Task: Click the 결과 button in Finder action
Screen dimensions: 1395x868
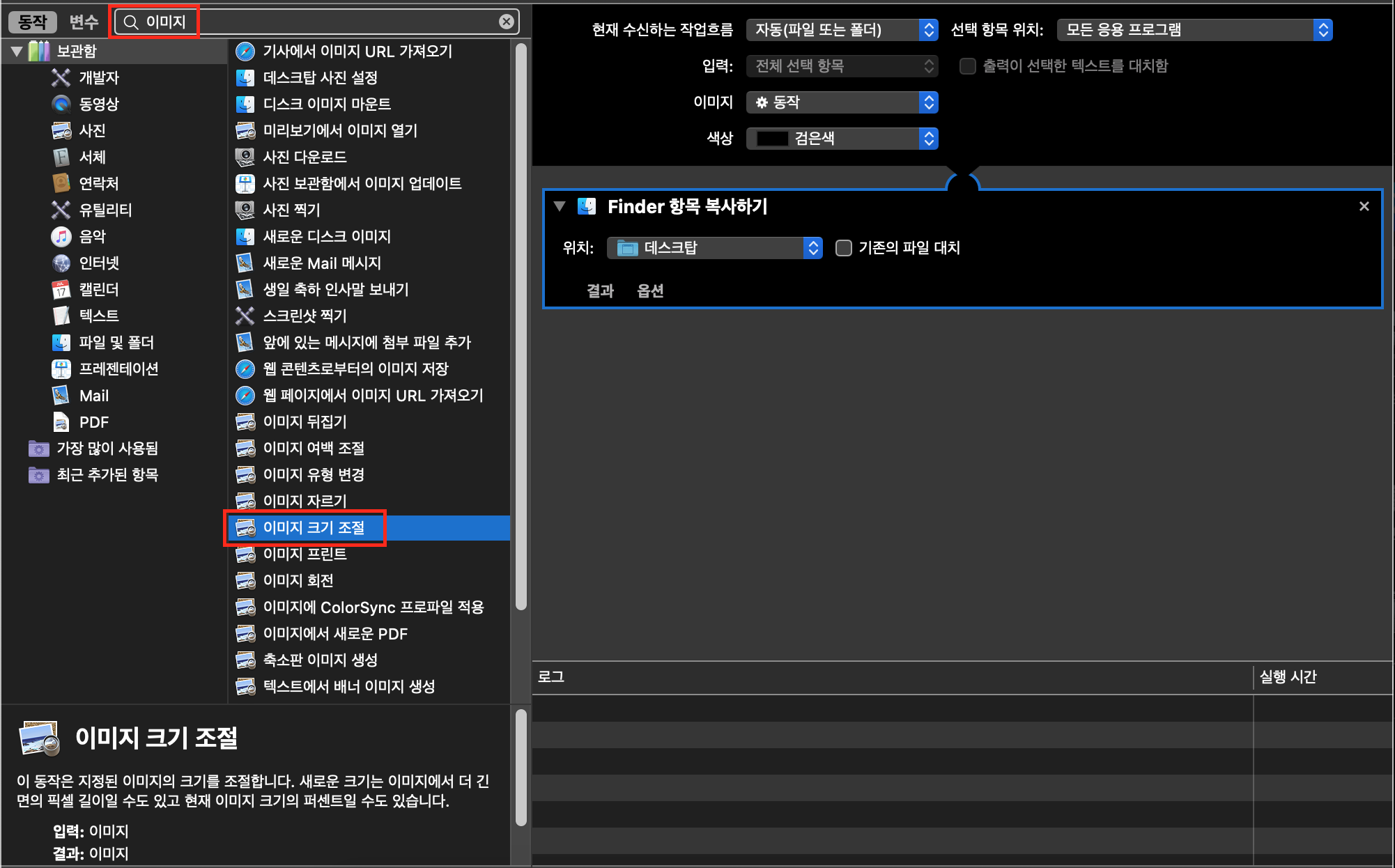Action: [600, 290]
